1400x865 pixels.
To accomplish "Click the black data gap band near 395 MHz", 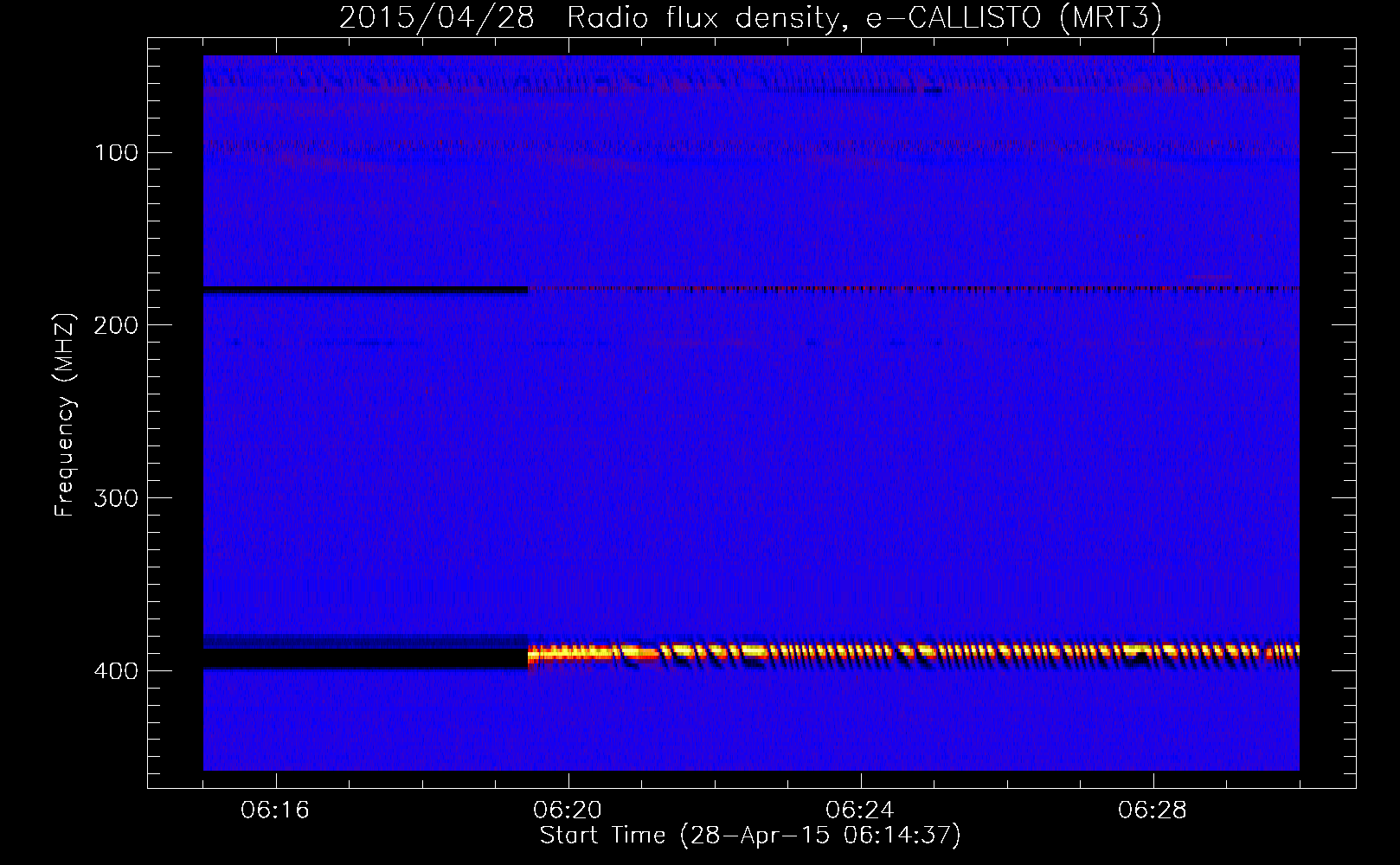I will coord(365,658).
